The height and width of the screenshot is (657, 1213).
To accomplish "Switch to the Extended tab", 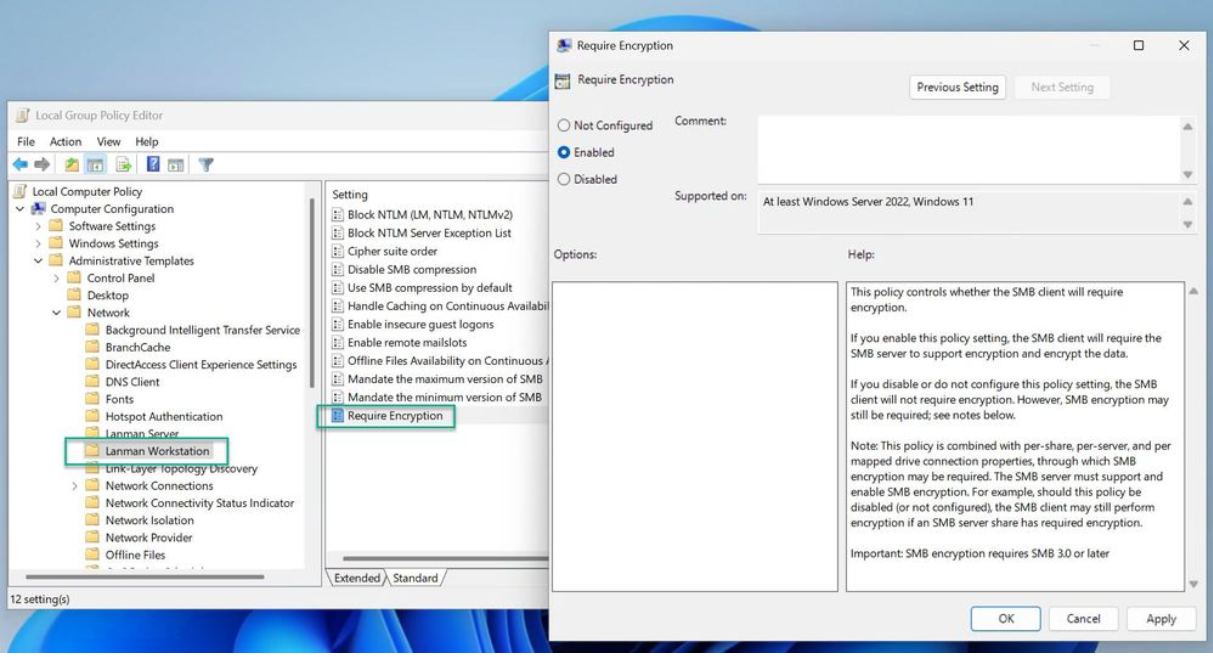I will pos(358,578).
